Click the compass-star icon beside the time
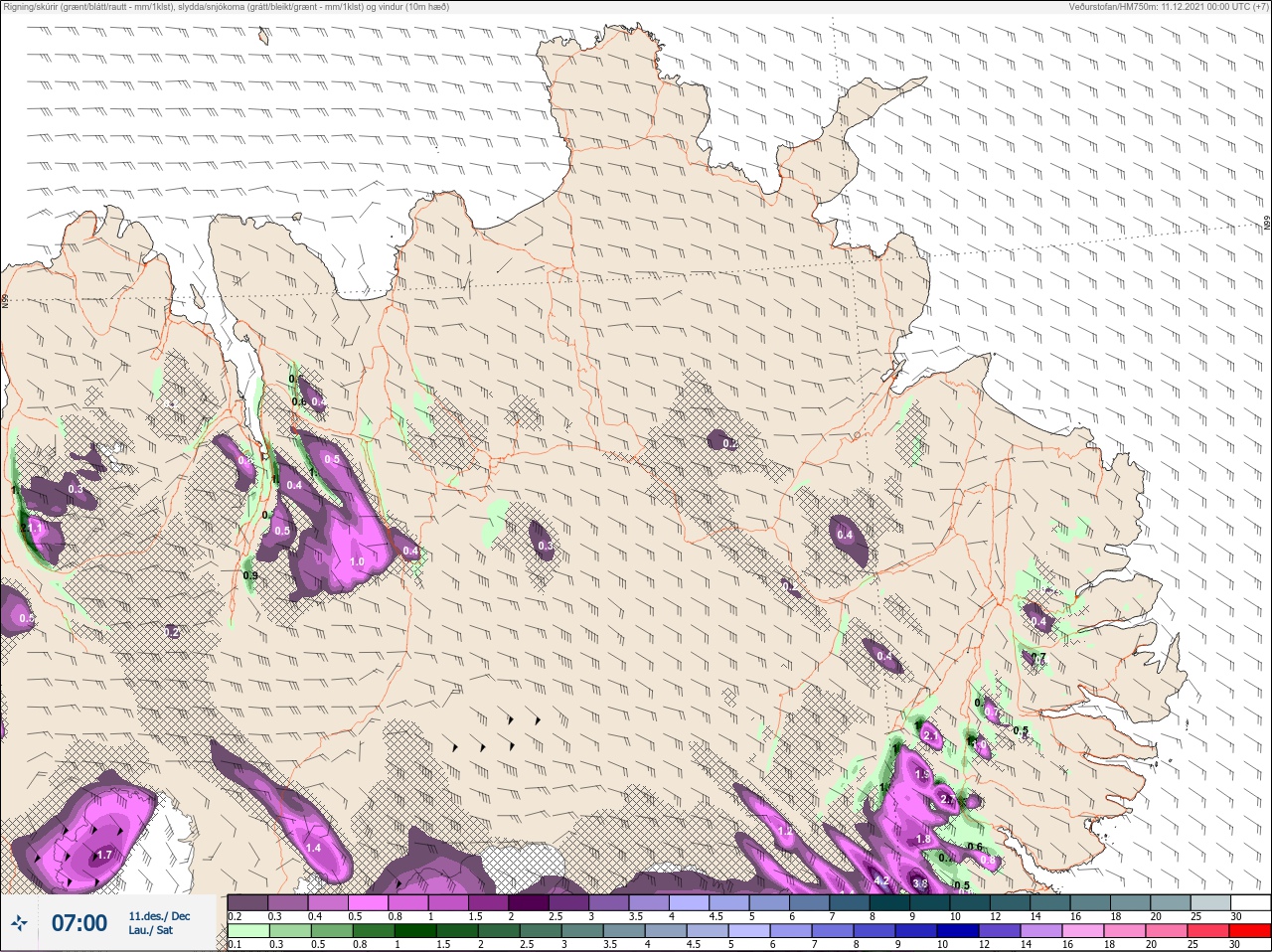The image size is (1272, 952). (x=19, y=923)
